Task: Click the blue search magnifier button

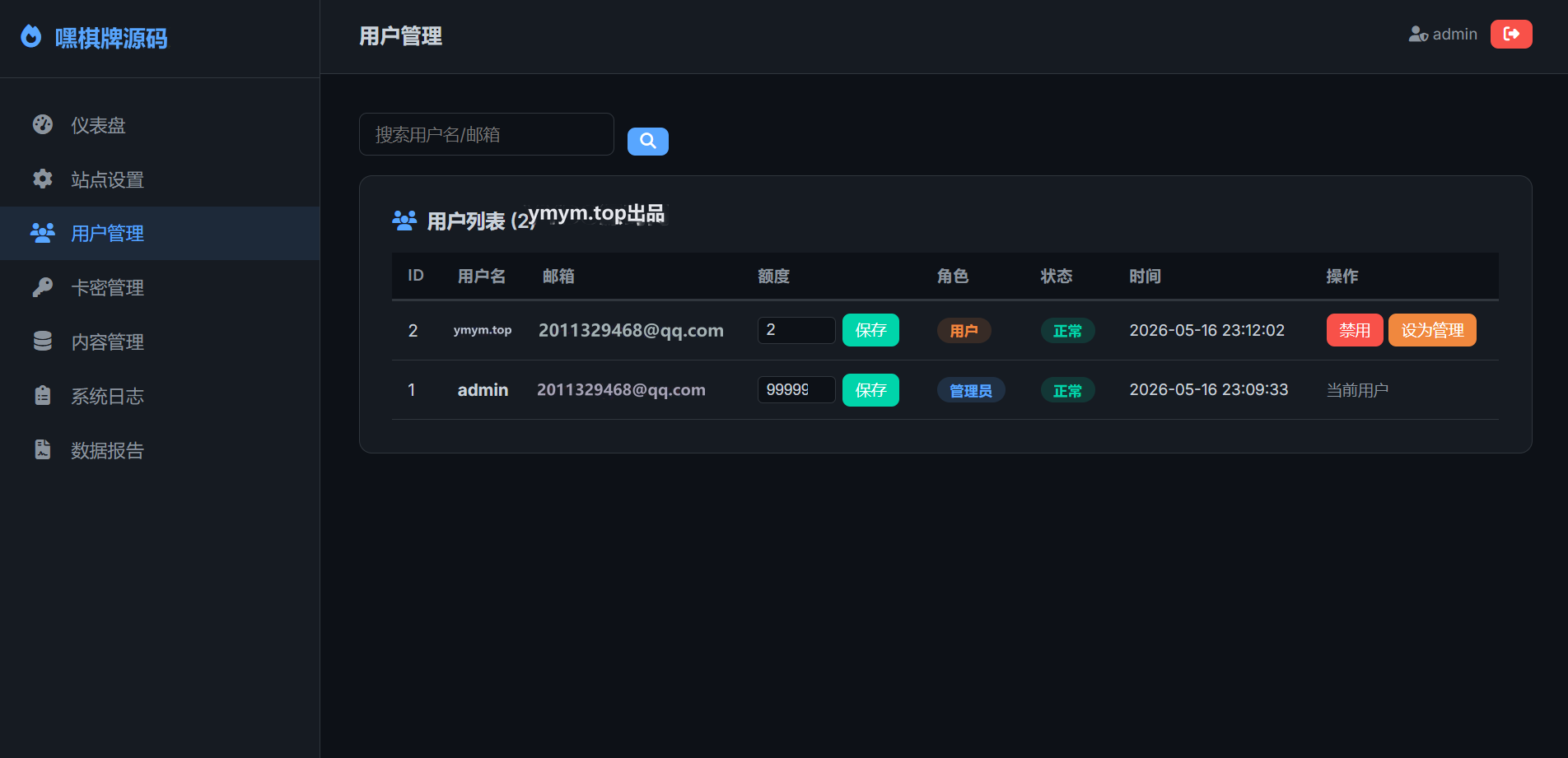Action: coord(648,142)
